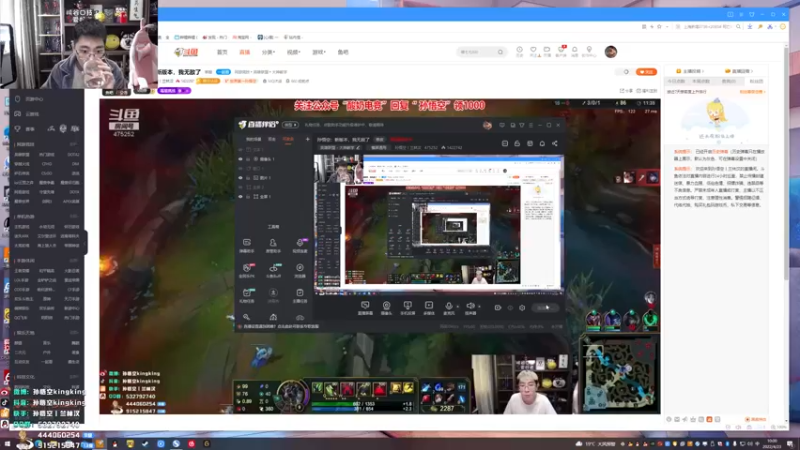
Task: Toggle the lock on 图片 1 layer
Action: click(248, 178)
